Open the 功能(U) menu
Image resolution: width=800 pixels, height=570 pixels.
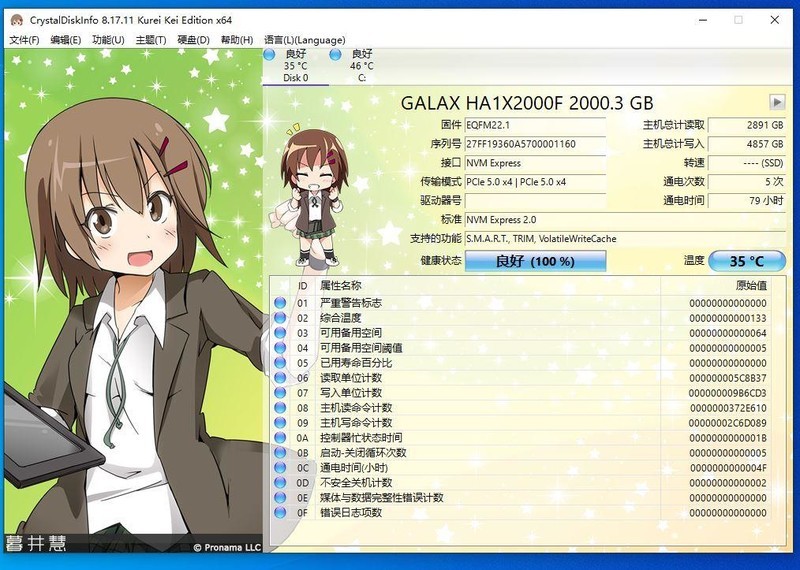pos(108,40)
